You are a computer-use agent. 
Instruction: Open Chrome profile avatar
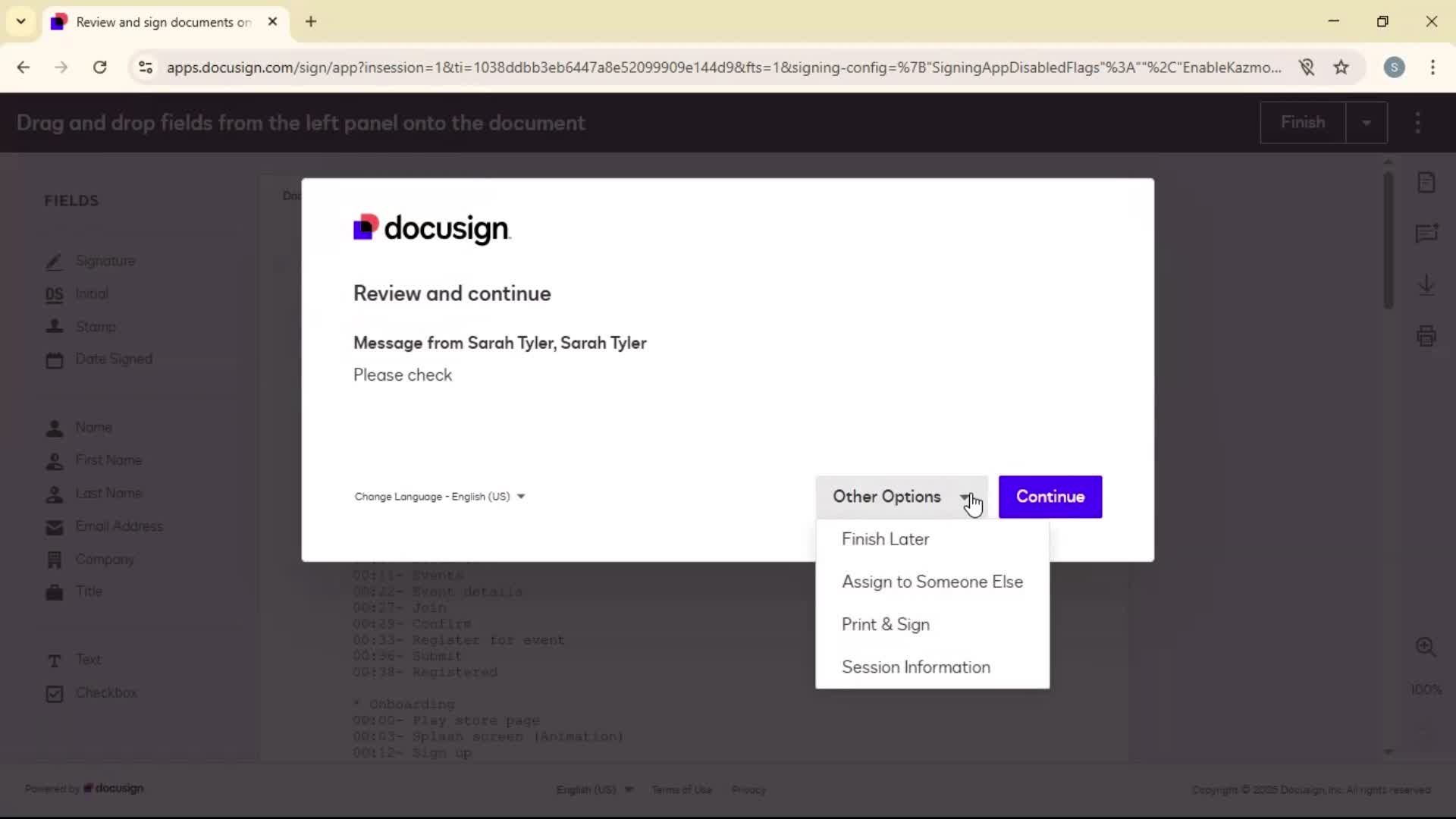click(x=1394, y=67)
